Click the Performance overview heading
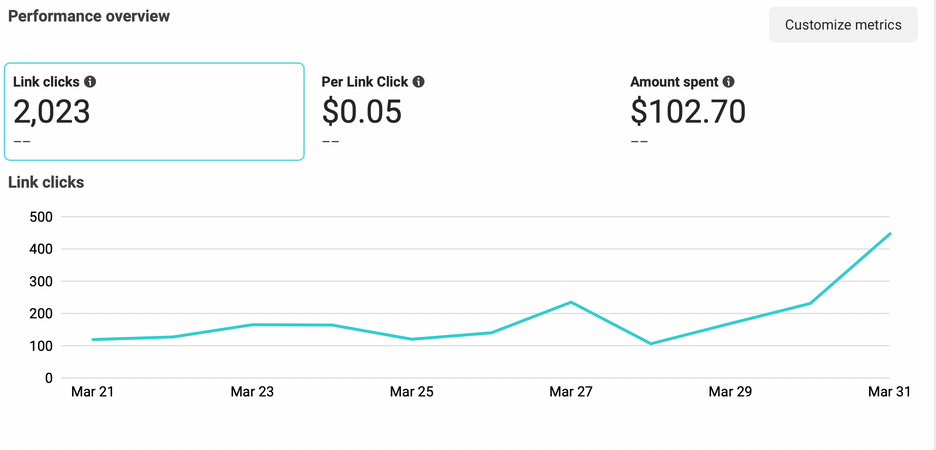Screen dimensions: 936x450 (x=89, y=17)
